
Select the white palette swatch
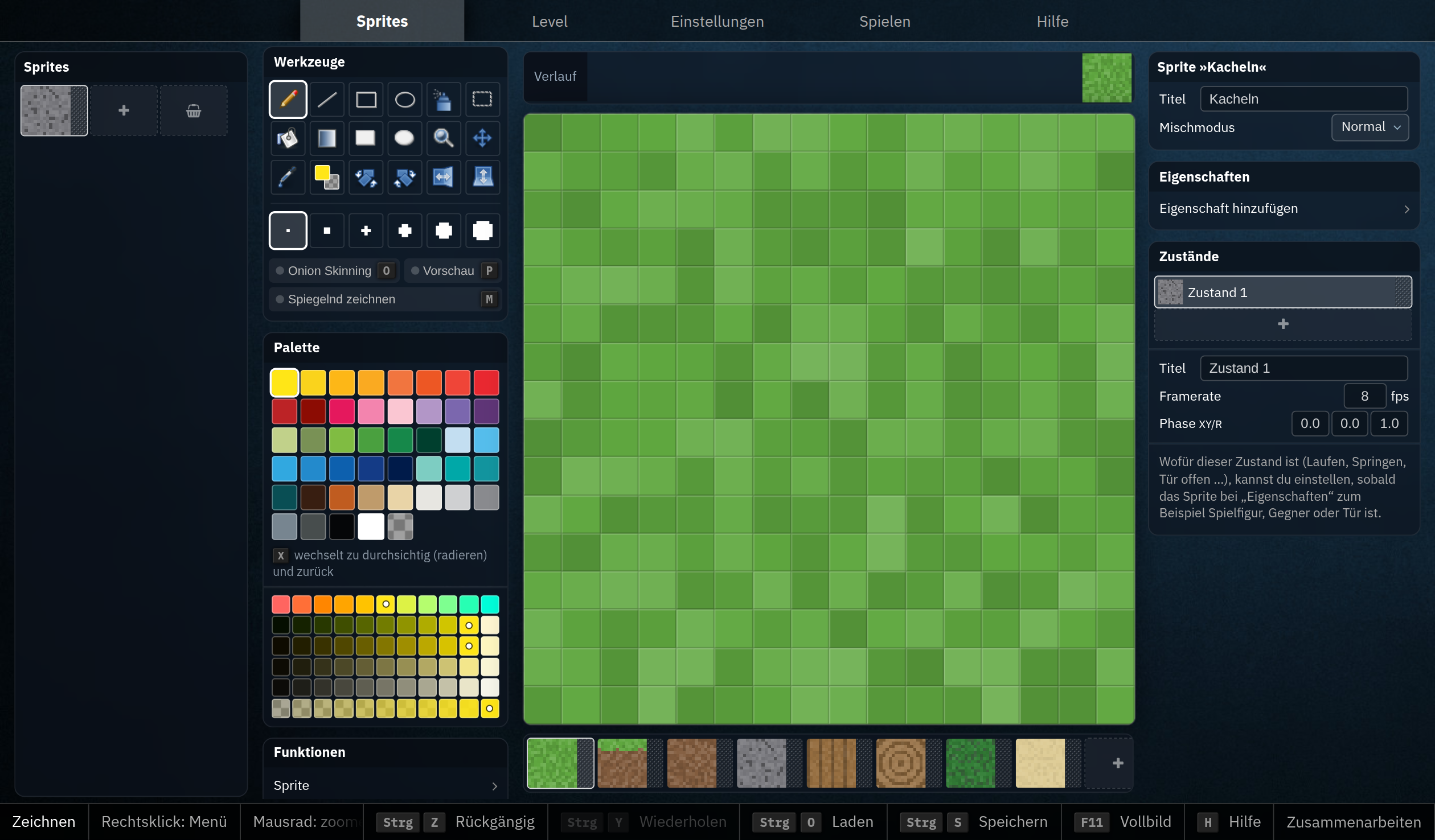371,526
